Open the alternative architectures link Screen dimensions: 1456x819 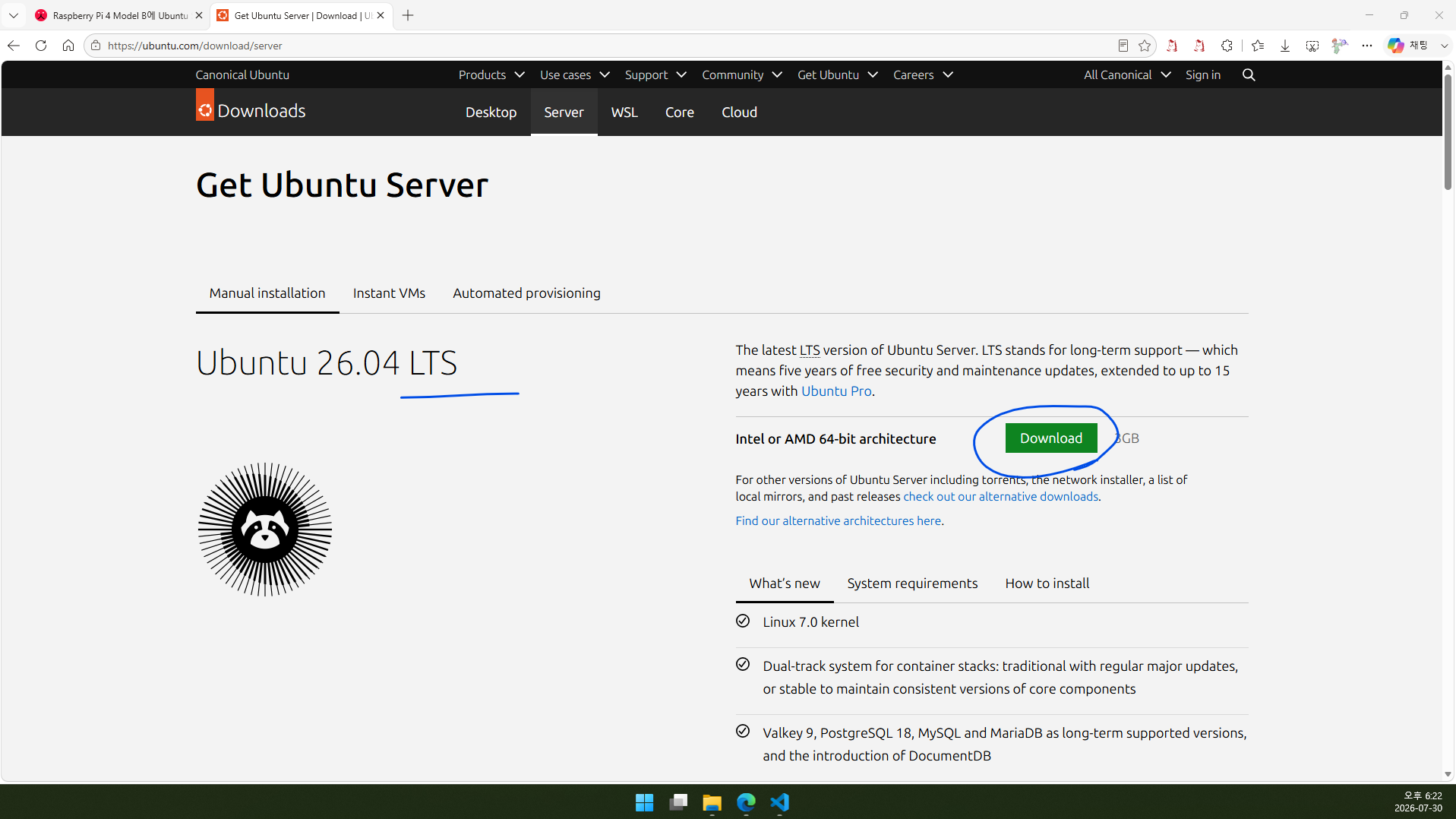tap(838, 521)
